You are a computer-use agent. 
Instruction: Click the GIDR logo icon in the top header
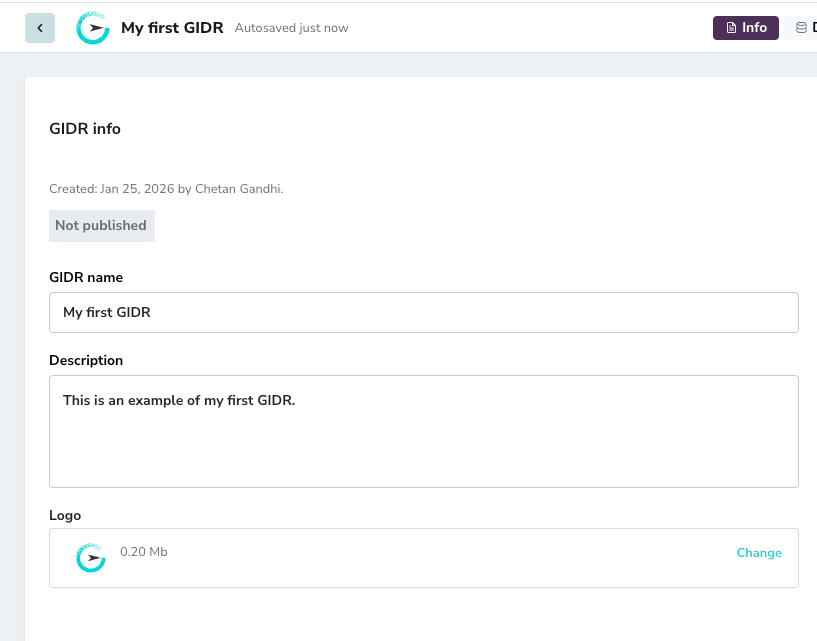(92, 27)
